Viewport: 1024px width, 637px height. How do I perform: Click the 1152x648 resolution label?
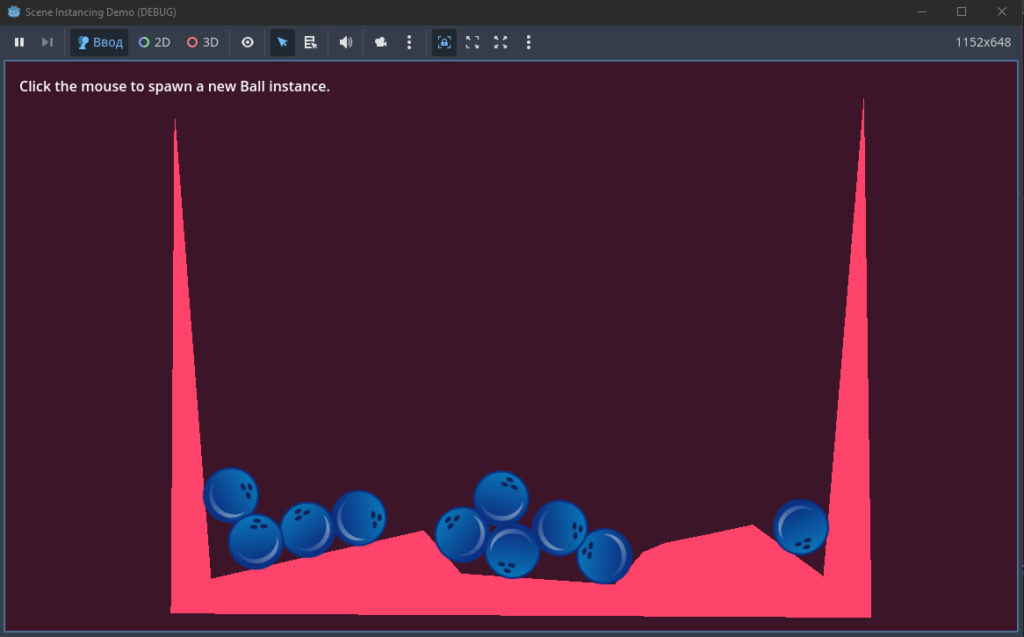[983, 42]
